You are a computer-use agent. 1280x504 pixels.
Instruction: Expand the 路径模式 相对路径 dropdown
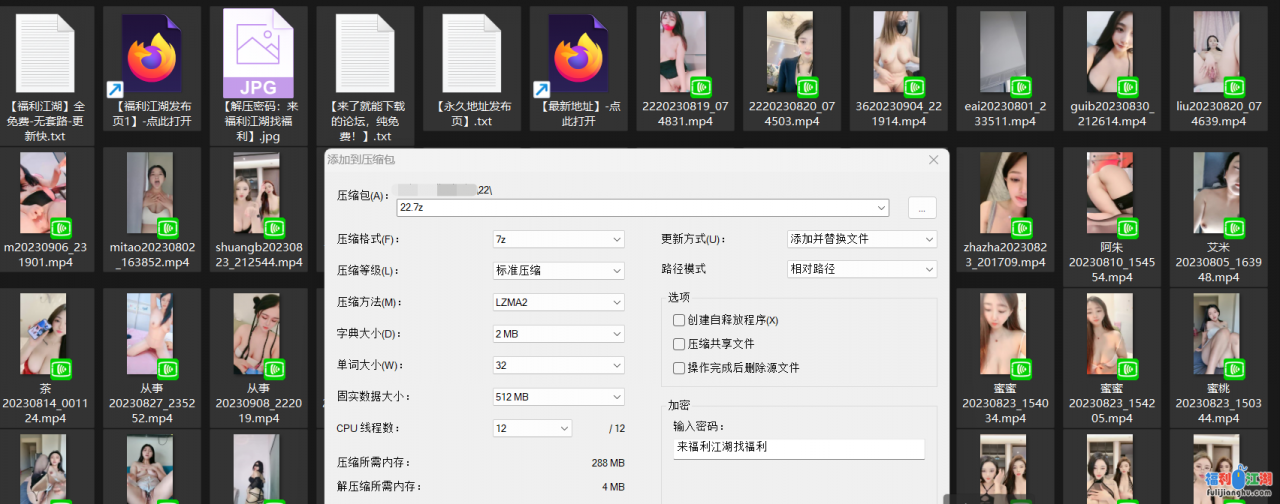pyautogui.click(x=862, y=270)
